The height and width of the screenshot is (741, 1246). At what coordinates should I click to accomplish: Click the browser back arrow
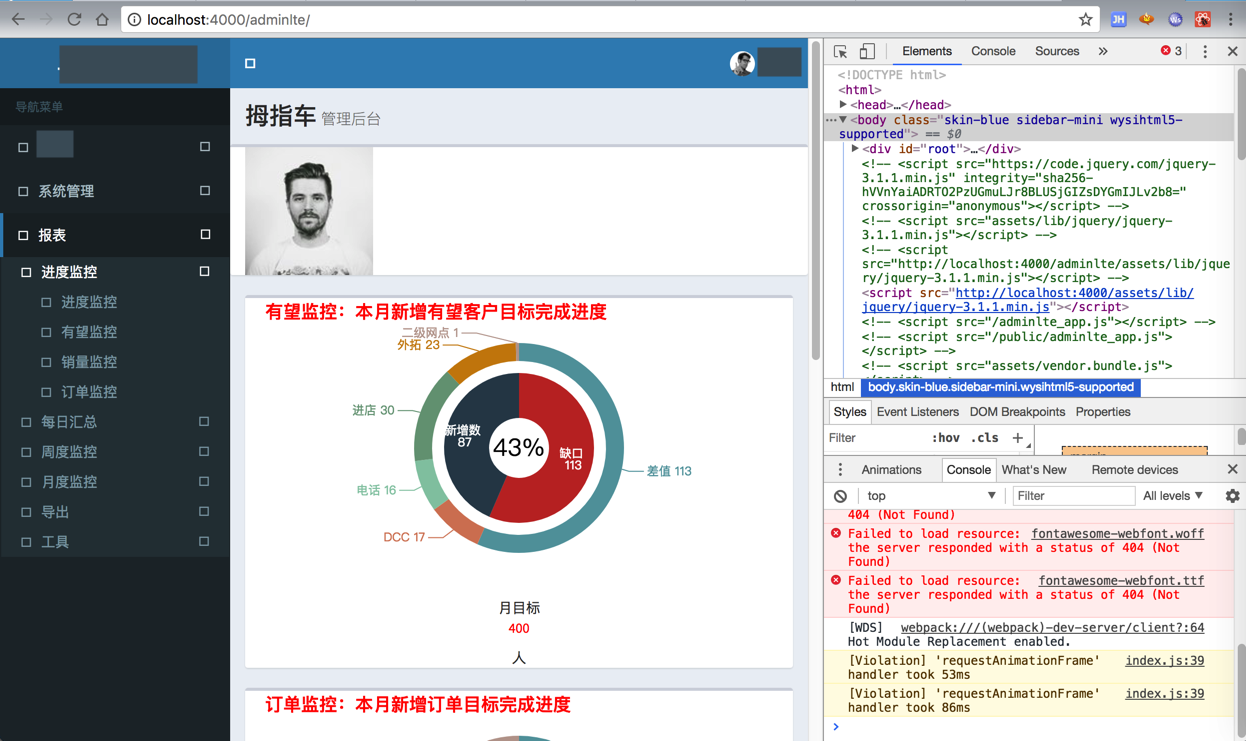pos(18,19)
